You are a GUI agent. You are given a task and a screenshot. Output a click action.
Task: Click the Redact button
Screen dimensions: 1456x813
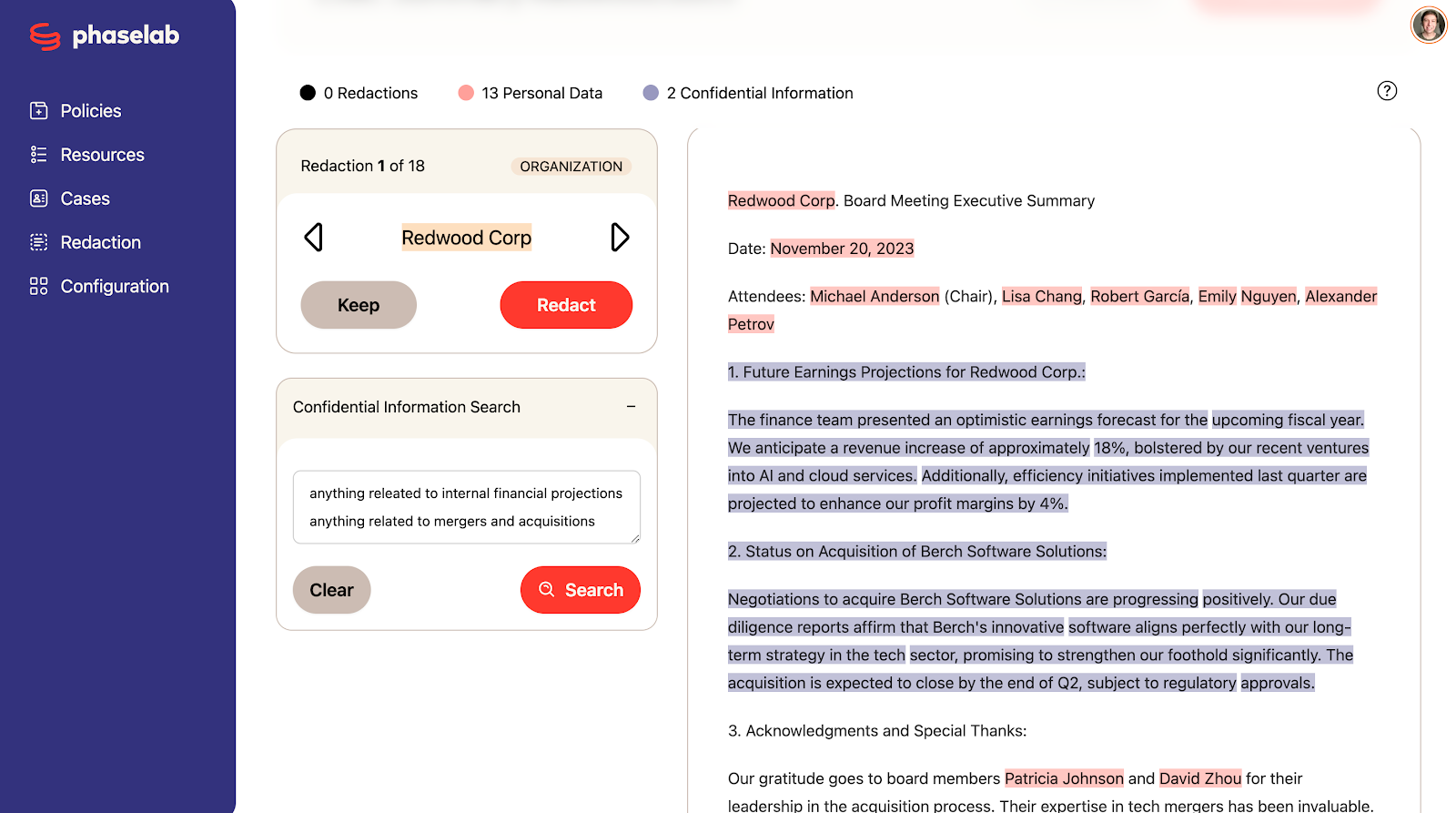(566, 305)
